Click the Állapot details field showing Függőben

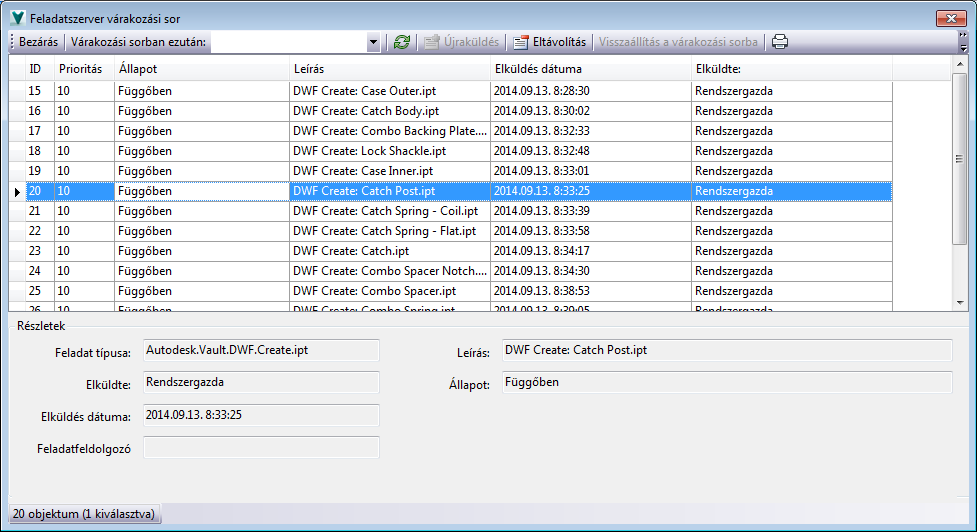click(727, 382)
